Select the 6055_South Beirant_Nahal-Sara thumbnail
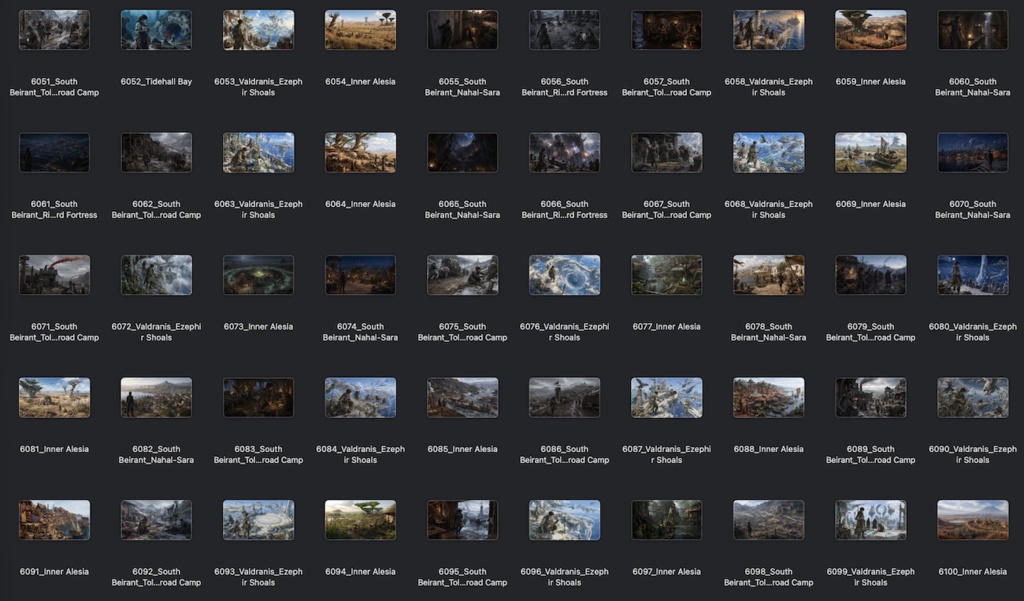 (462, 30)
